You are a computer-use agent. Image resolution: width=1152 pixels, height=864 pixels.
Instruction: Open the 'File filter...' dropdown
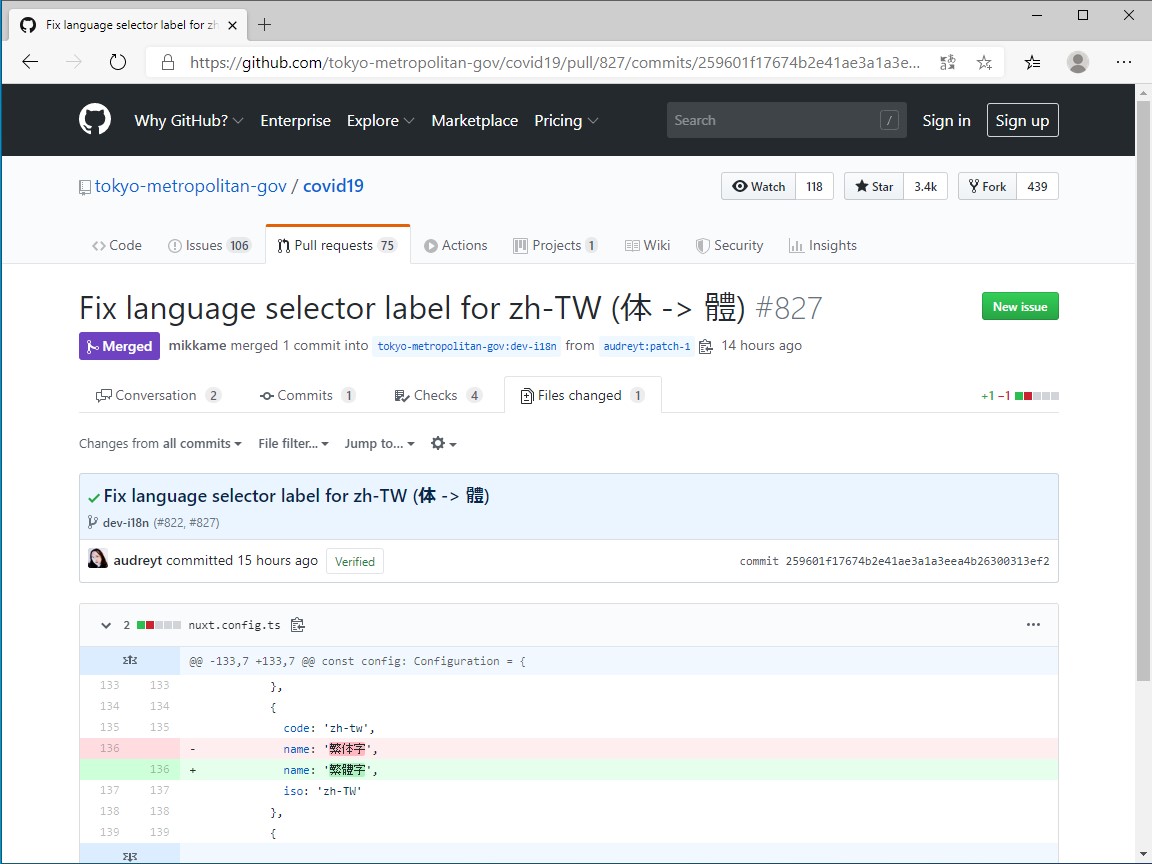click(292, 443)
